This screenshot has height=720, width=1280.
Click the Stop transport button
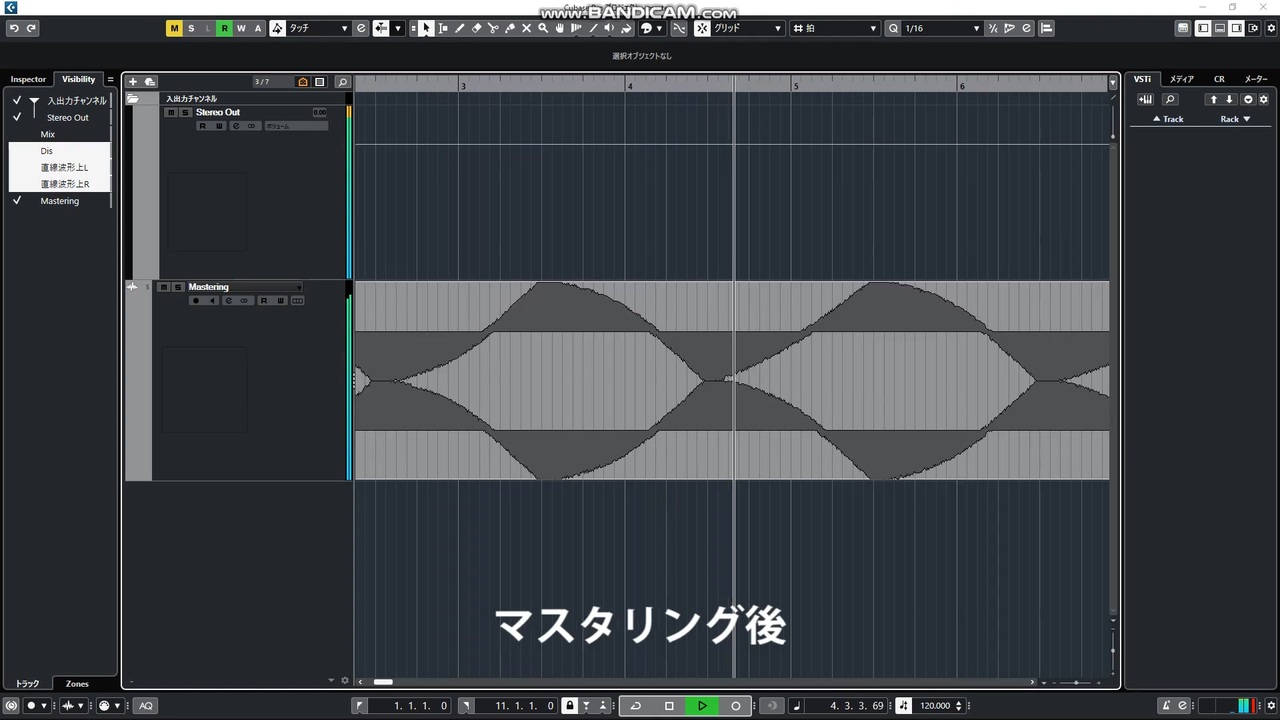[x=669, y=705]
